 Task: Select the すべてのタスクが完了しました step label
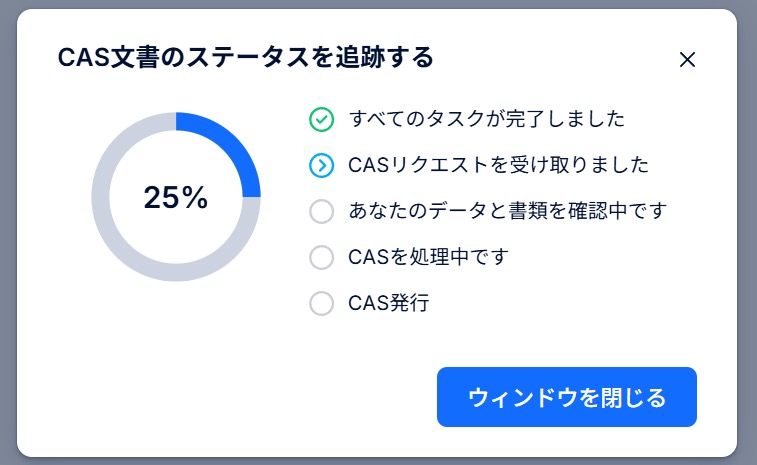coord(487,119)
